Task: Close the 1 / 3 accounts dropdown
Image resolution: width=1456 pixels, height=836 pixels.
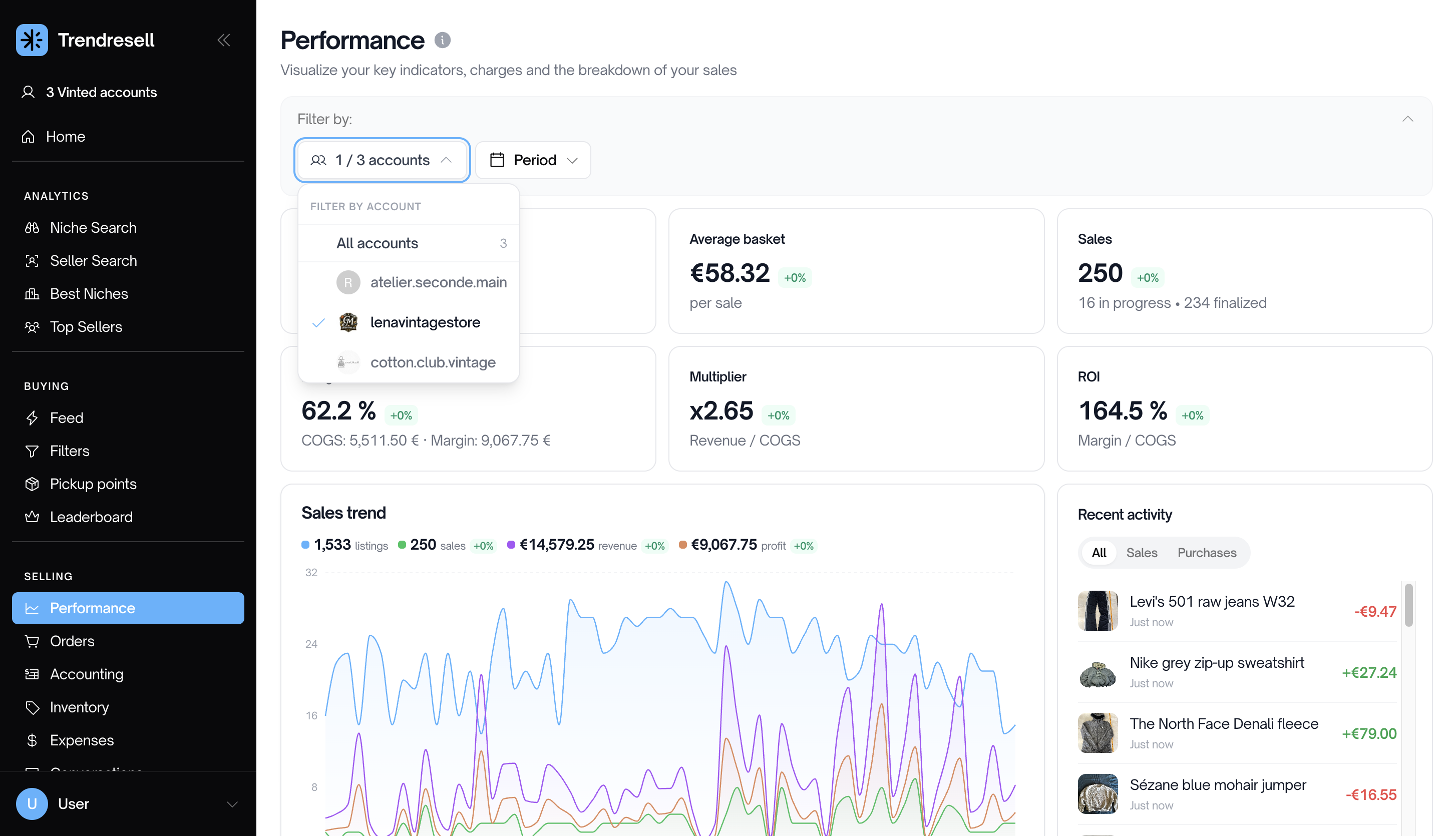Action: [x=383, y=160]
